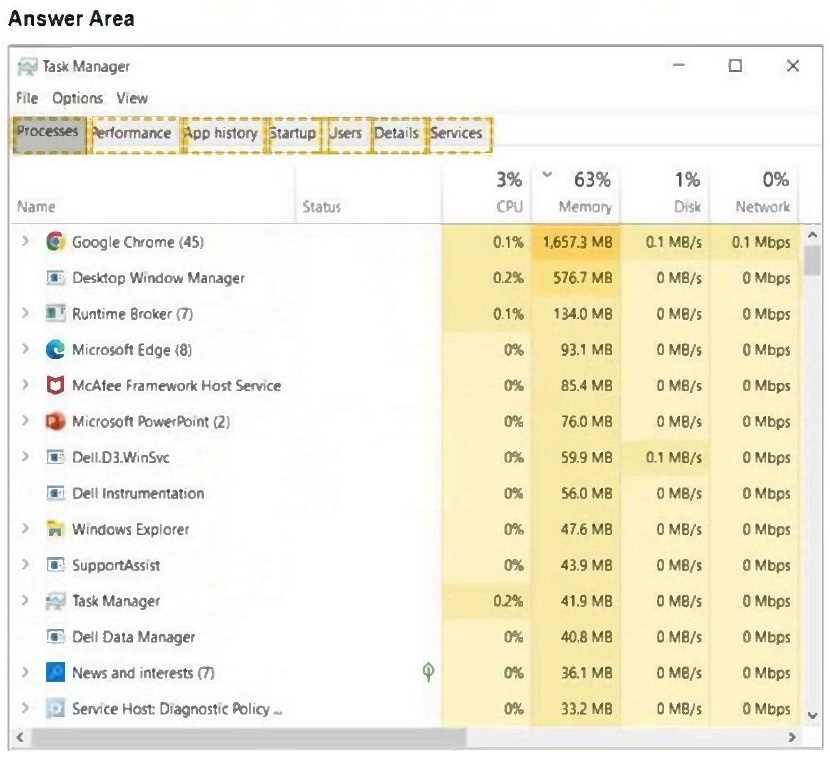Expand the Runtime Broker process group

click(x=26, y=314)
